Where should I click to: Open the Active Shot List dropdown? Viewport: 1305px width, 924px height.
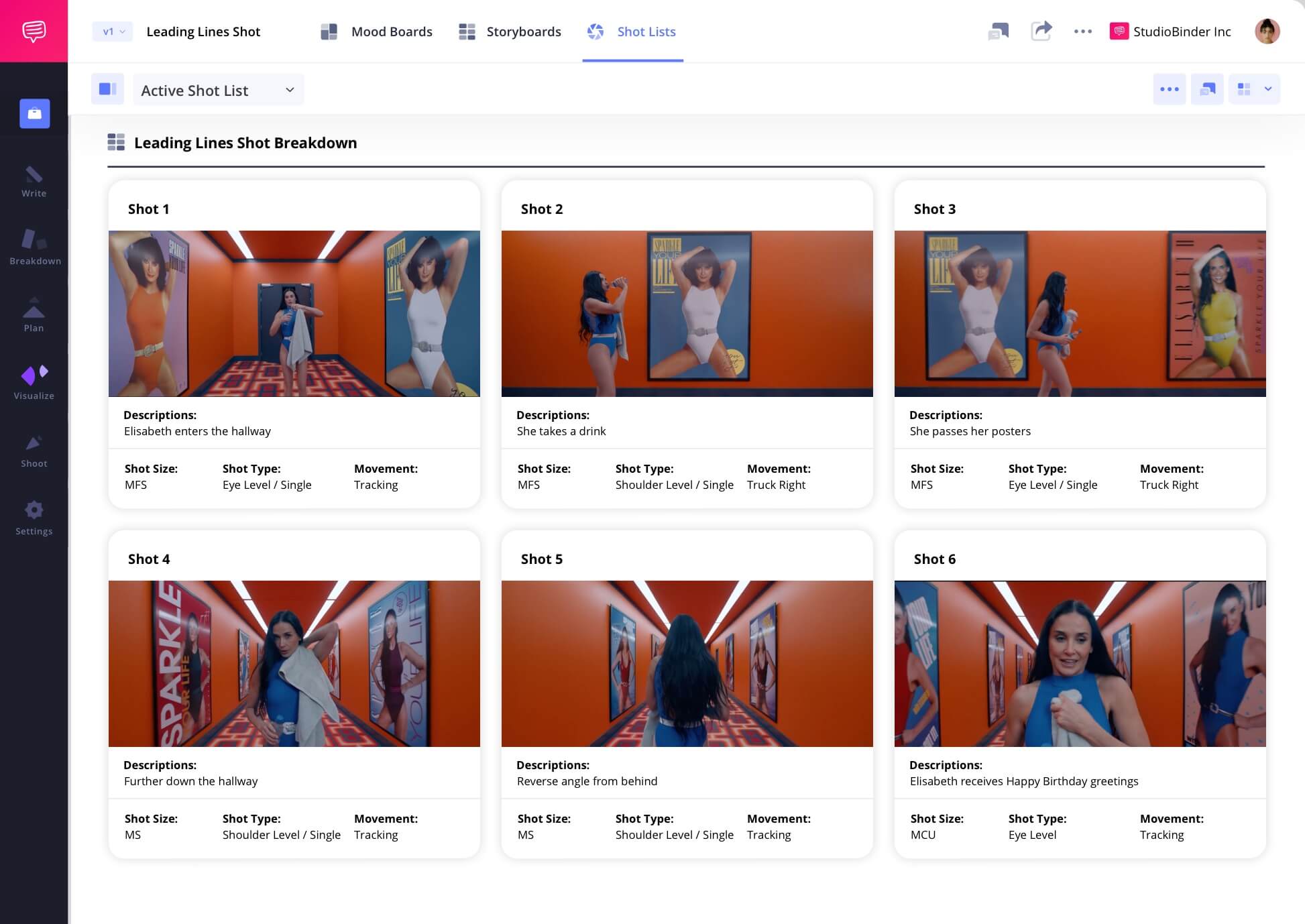tap(218, 90)
